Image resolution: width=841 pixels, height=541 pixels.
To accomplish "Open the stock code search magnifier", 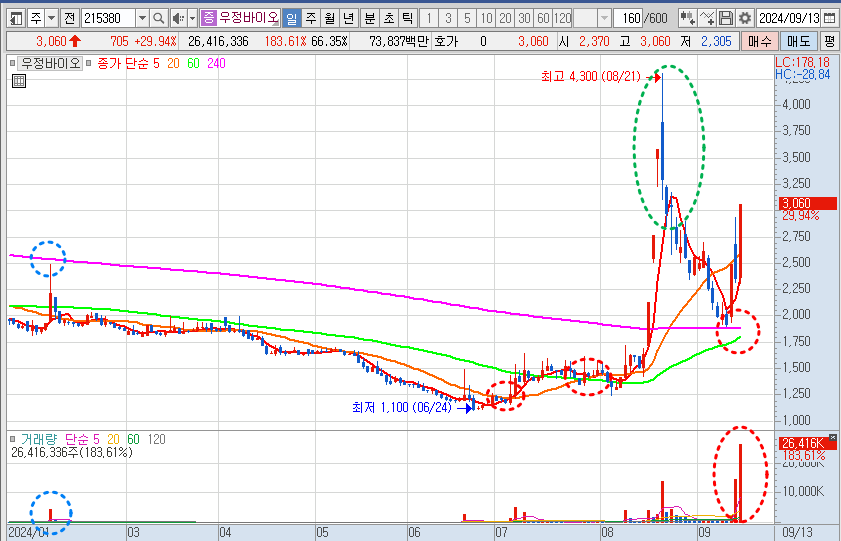I will point(158,19).
